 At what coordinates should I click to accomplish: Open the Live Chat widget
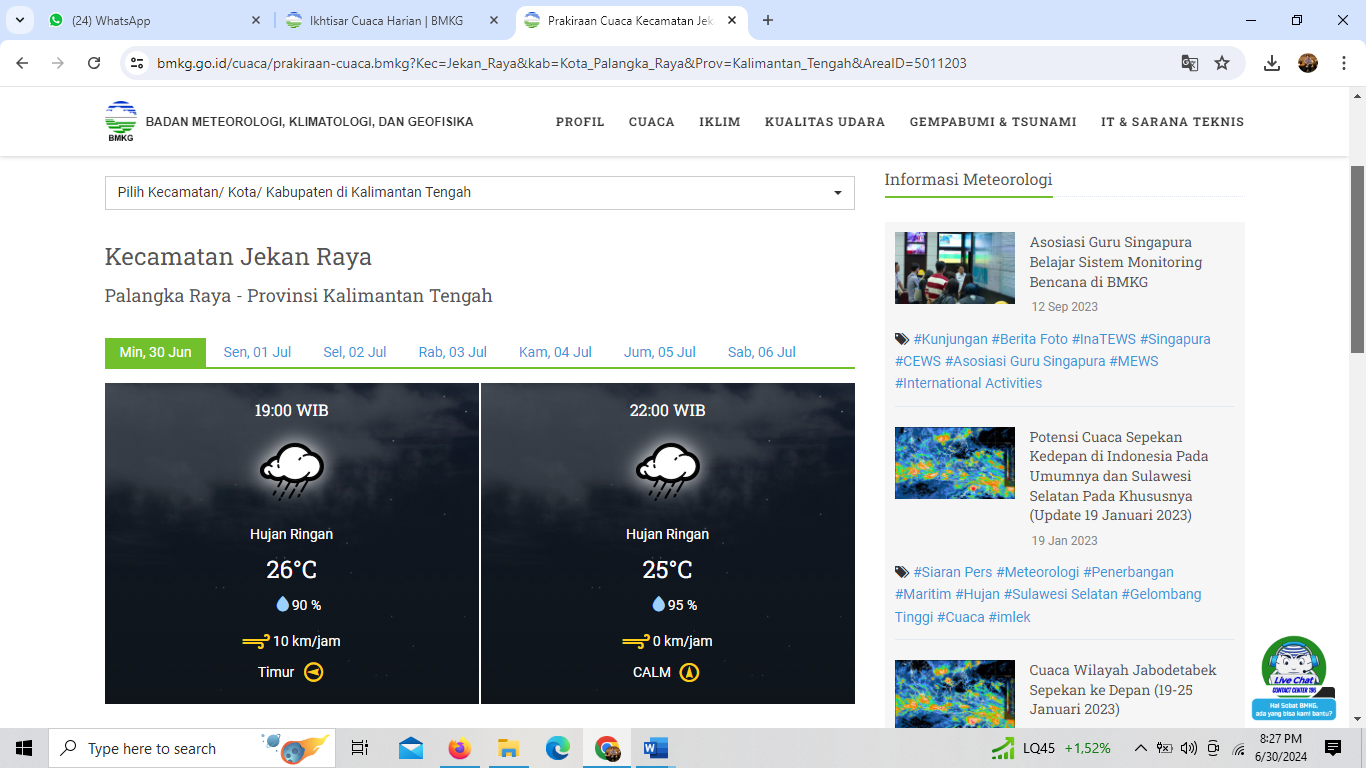[x=1294, y=678]
